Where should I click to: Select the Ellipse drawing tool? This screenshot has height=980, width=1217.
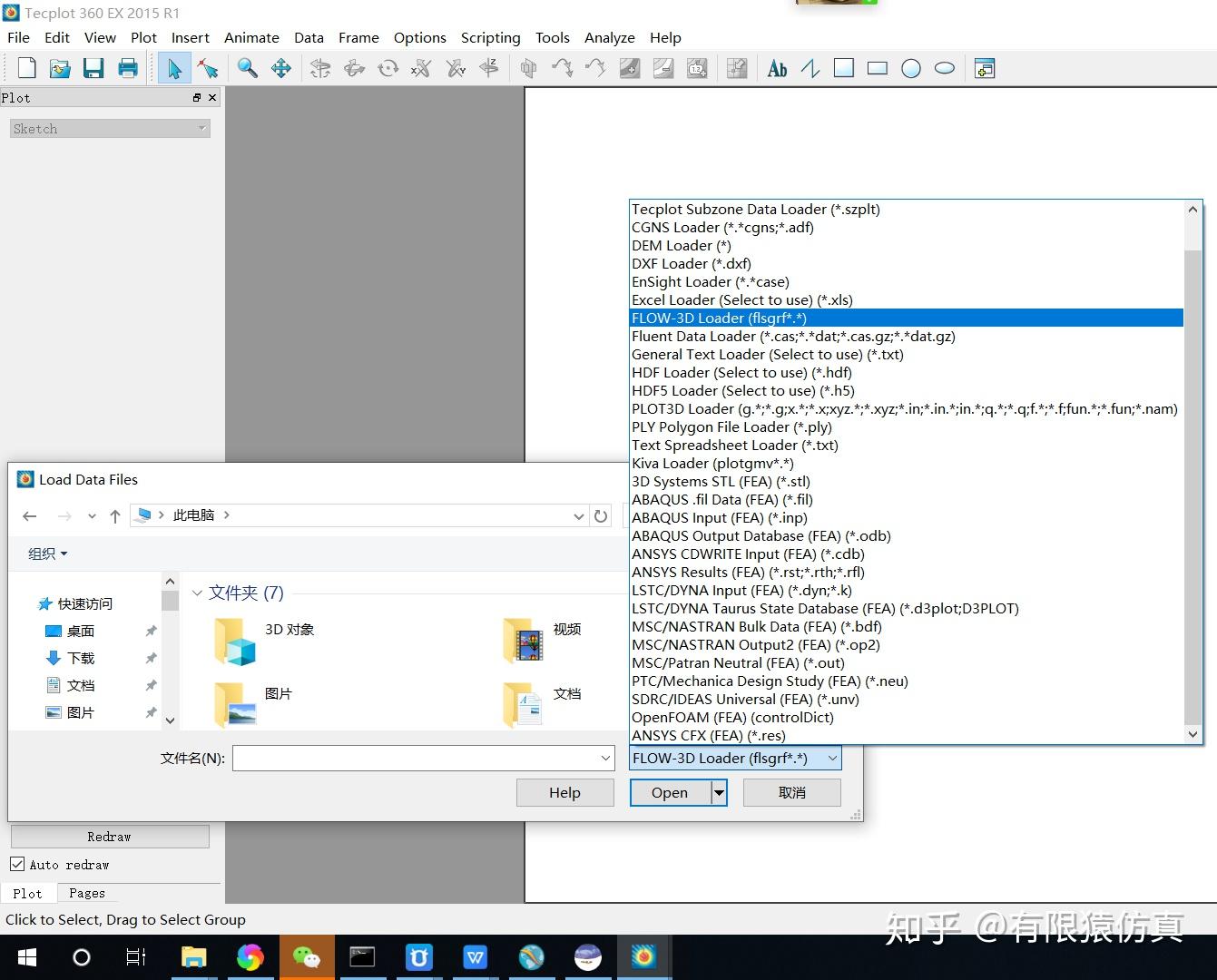tap(945, 68)
